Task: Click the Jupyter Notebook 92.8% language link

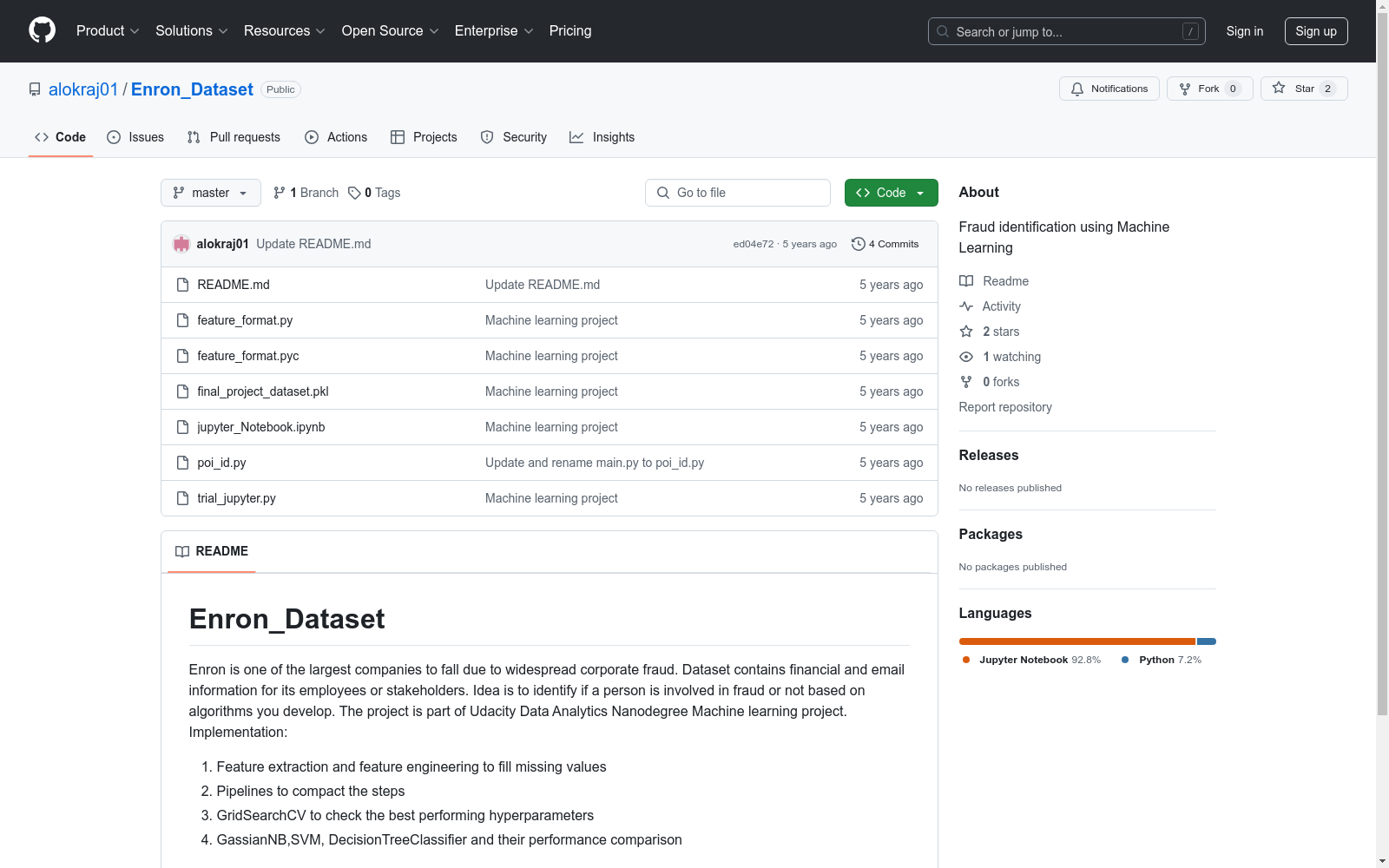Action: 1031,660
